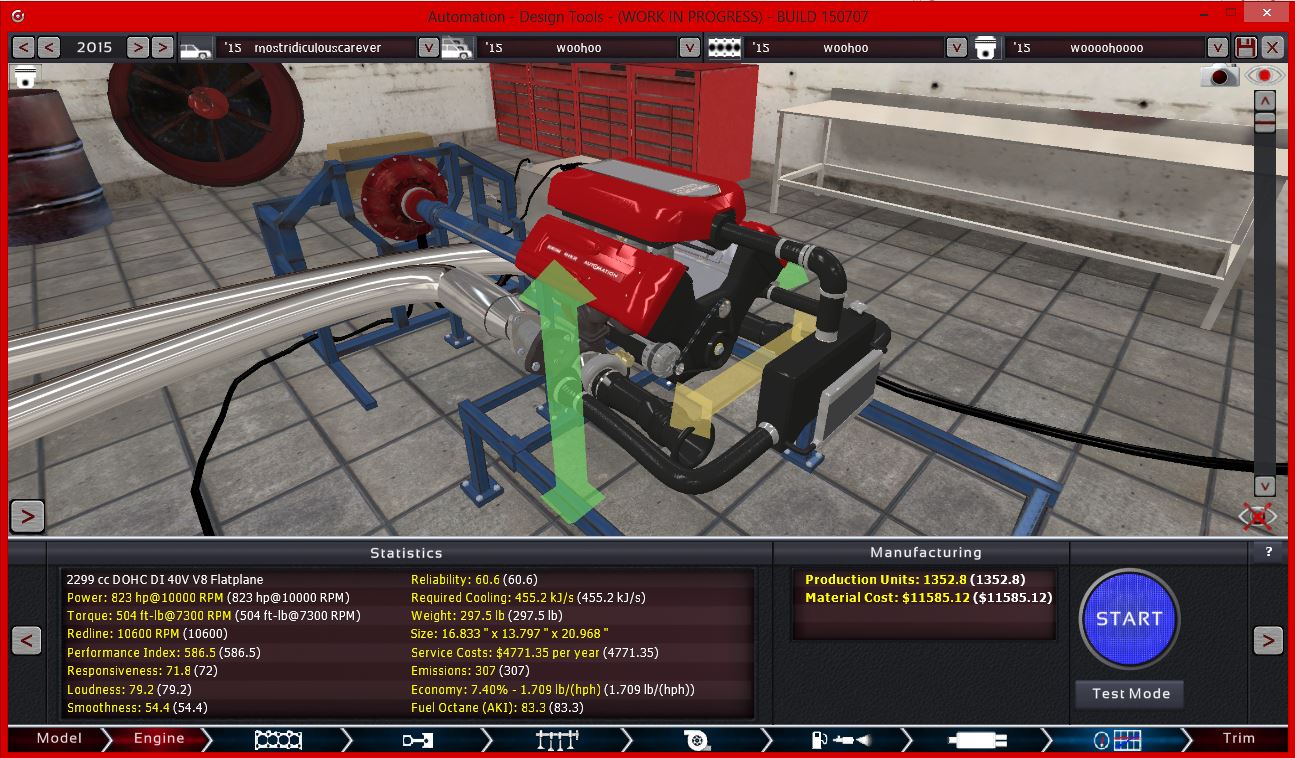This screenshot has width=1295, height=758.
Task: Open the engine block configuration tab icon
Action: tap(277, 739)
